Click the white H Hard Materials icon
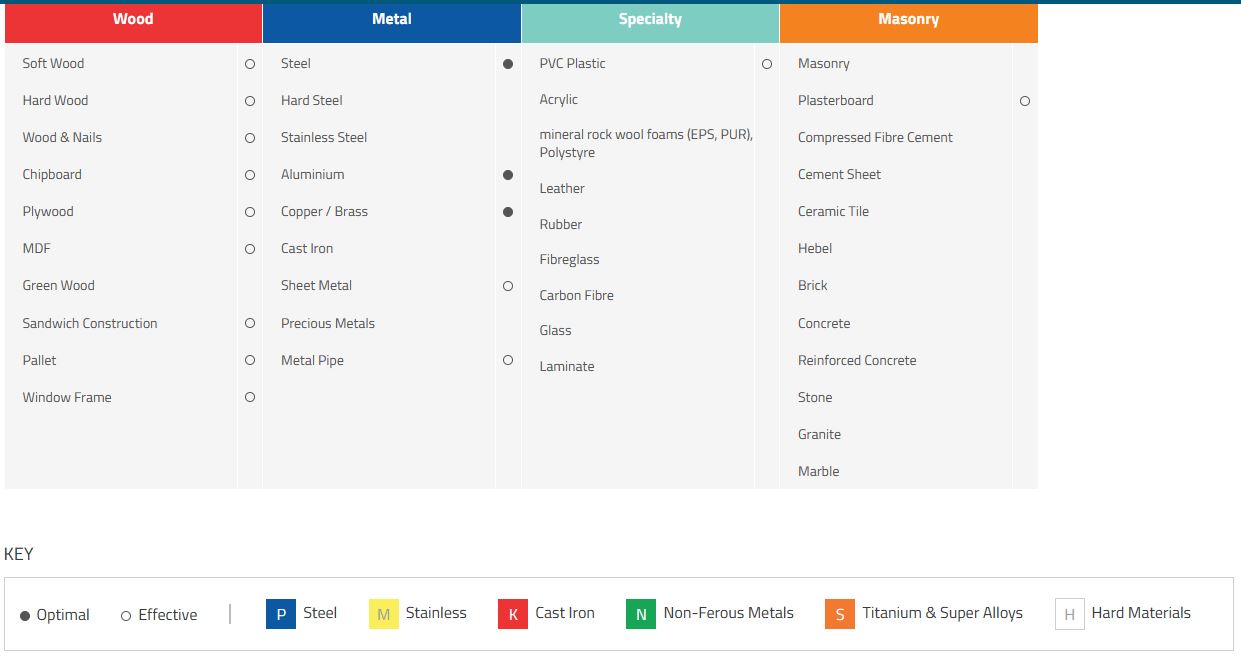The image size is (1241, 659). (x=1069, y=614)
